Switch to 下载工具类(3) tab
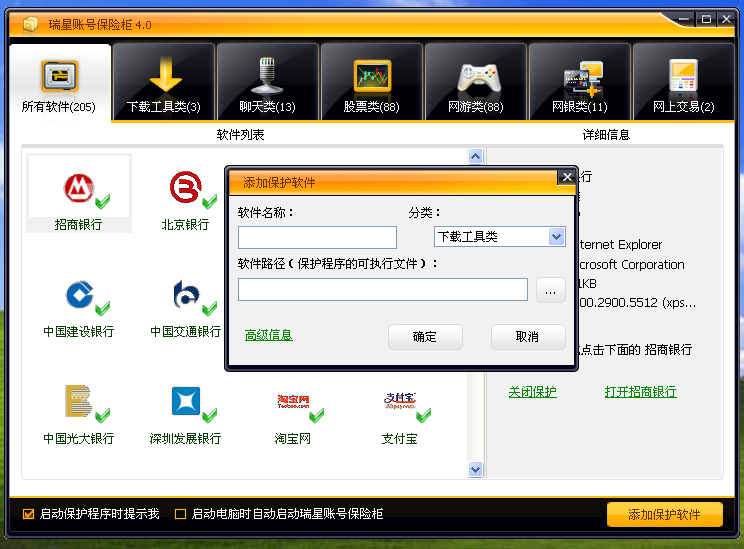The height and width of the screenshot is (549, 744). [x=164, y=82]
